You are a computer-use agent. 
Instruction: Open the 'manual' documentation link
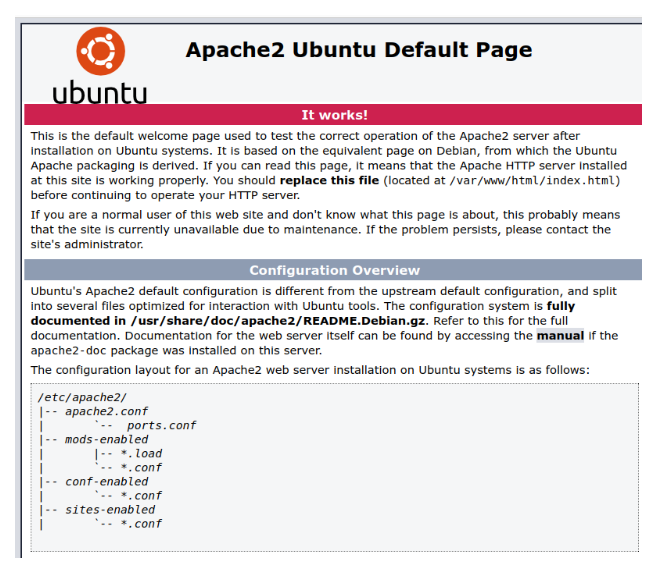[x=560, y=336]
